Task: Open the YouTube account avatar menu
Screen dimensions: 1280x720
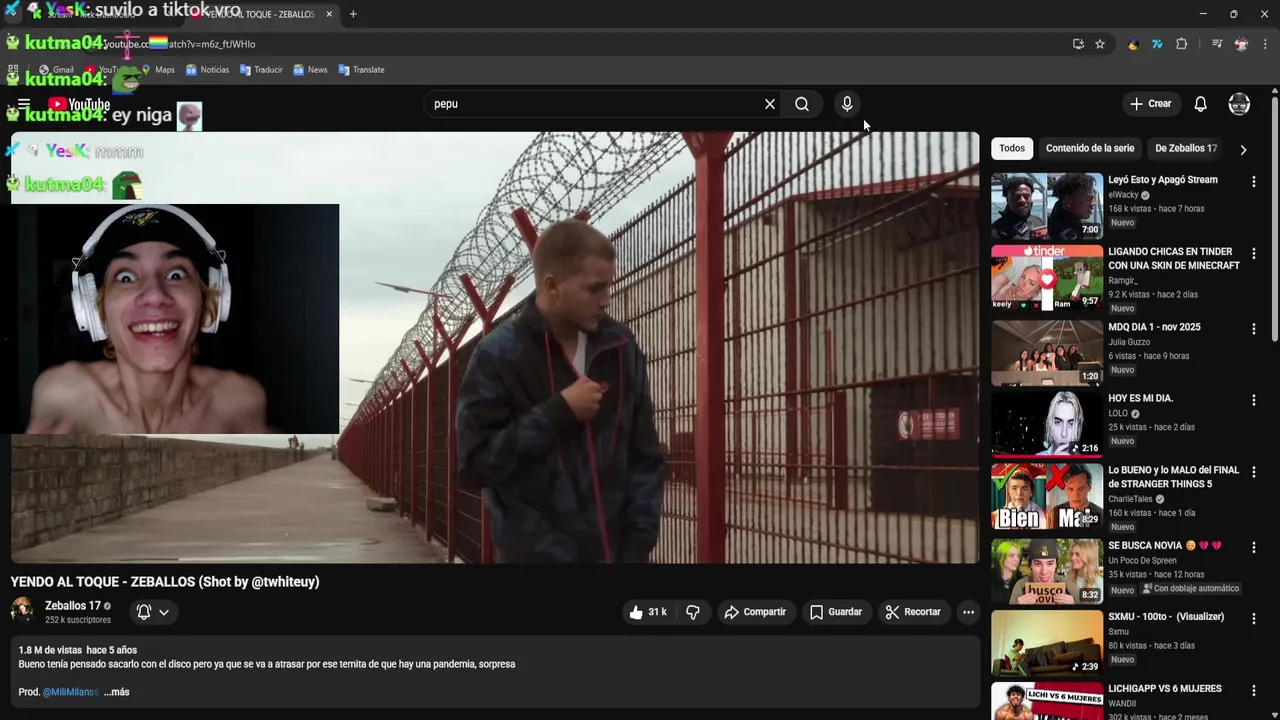Action: 1239,104
